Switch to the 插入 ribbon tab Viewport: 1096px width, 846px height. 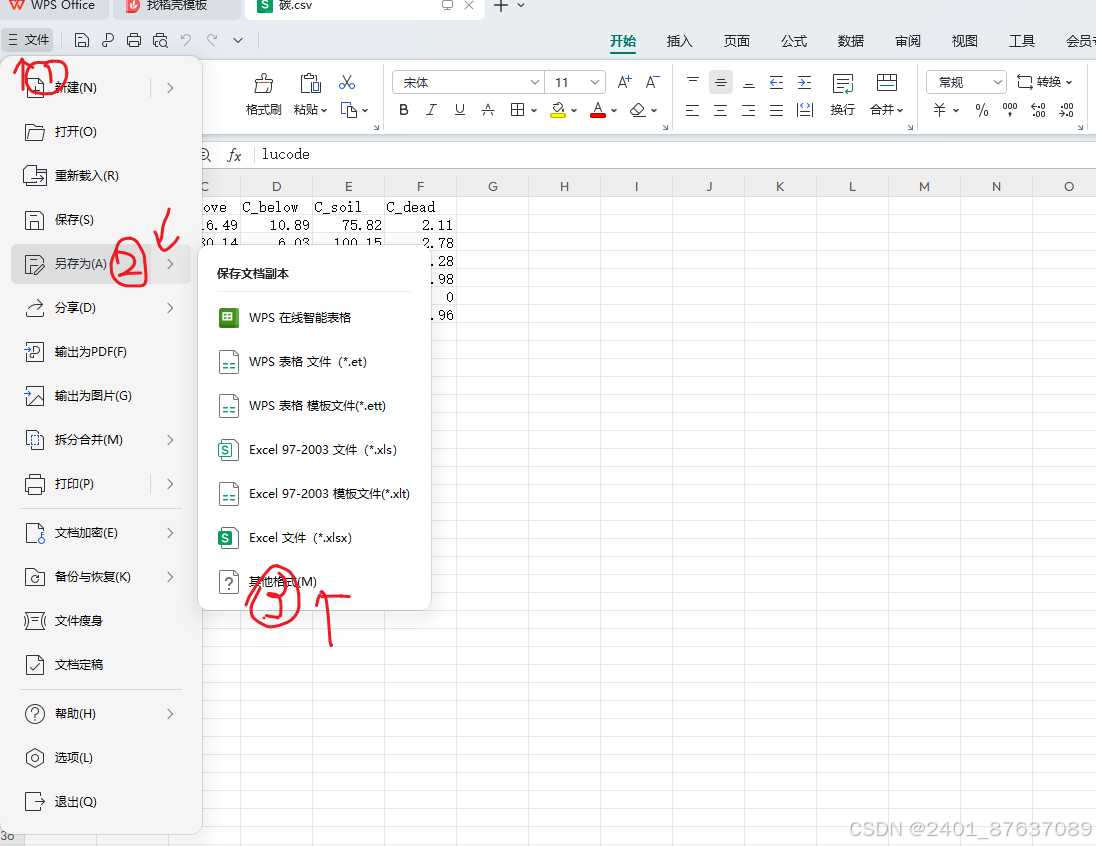click(x=679, y=41)
